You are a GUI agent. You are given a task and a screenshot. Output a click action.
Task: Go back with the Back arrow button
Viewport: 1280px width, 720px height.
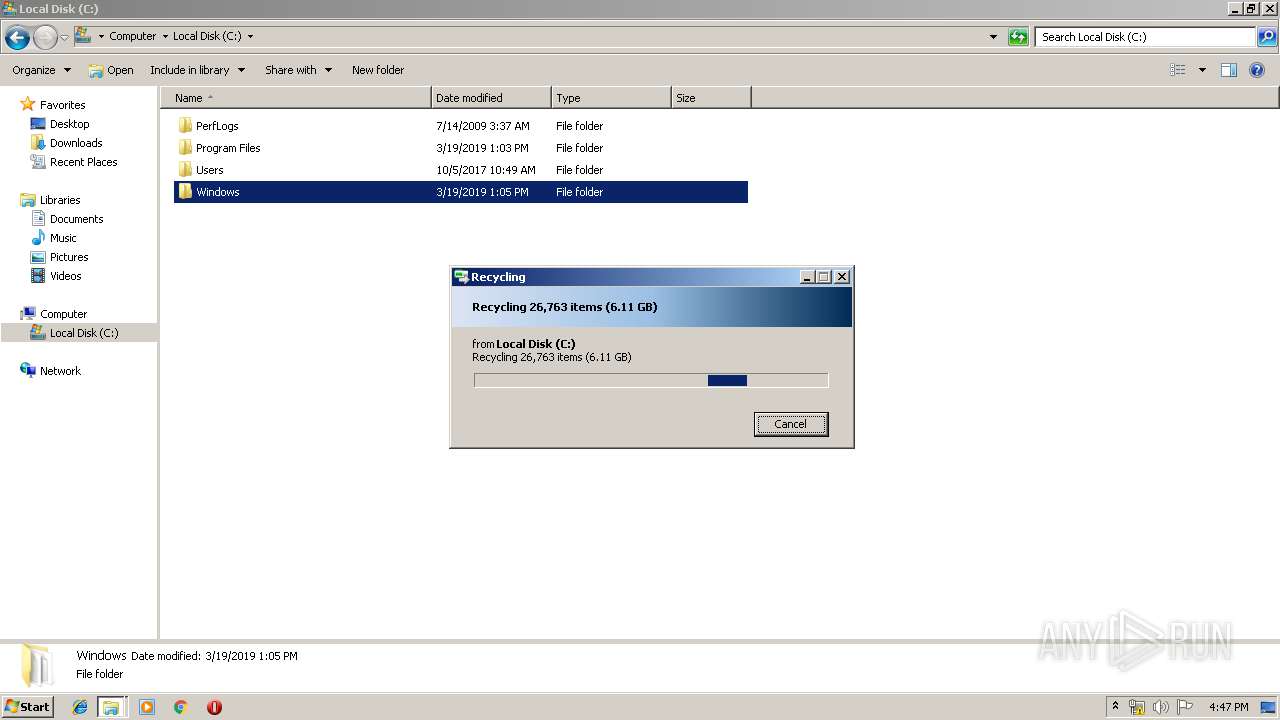pyautogui.click(x=17, y=38)
